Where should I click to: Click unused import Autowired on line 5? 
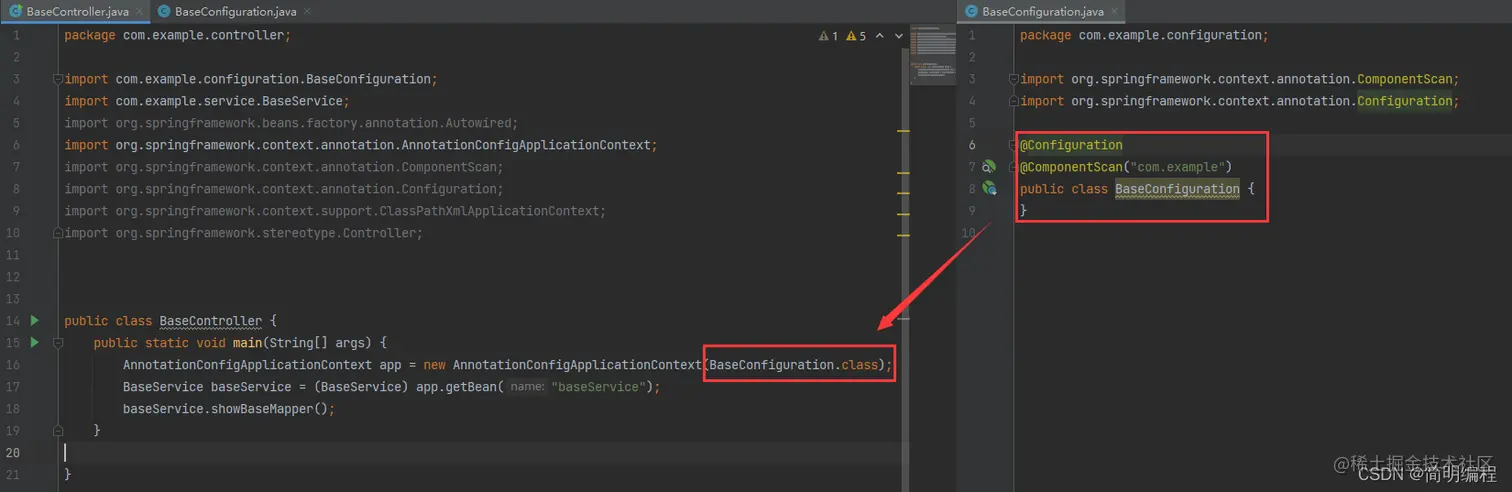coord(291,123)
